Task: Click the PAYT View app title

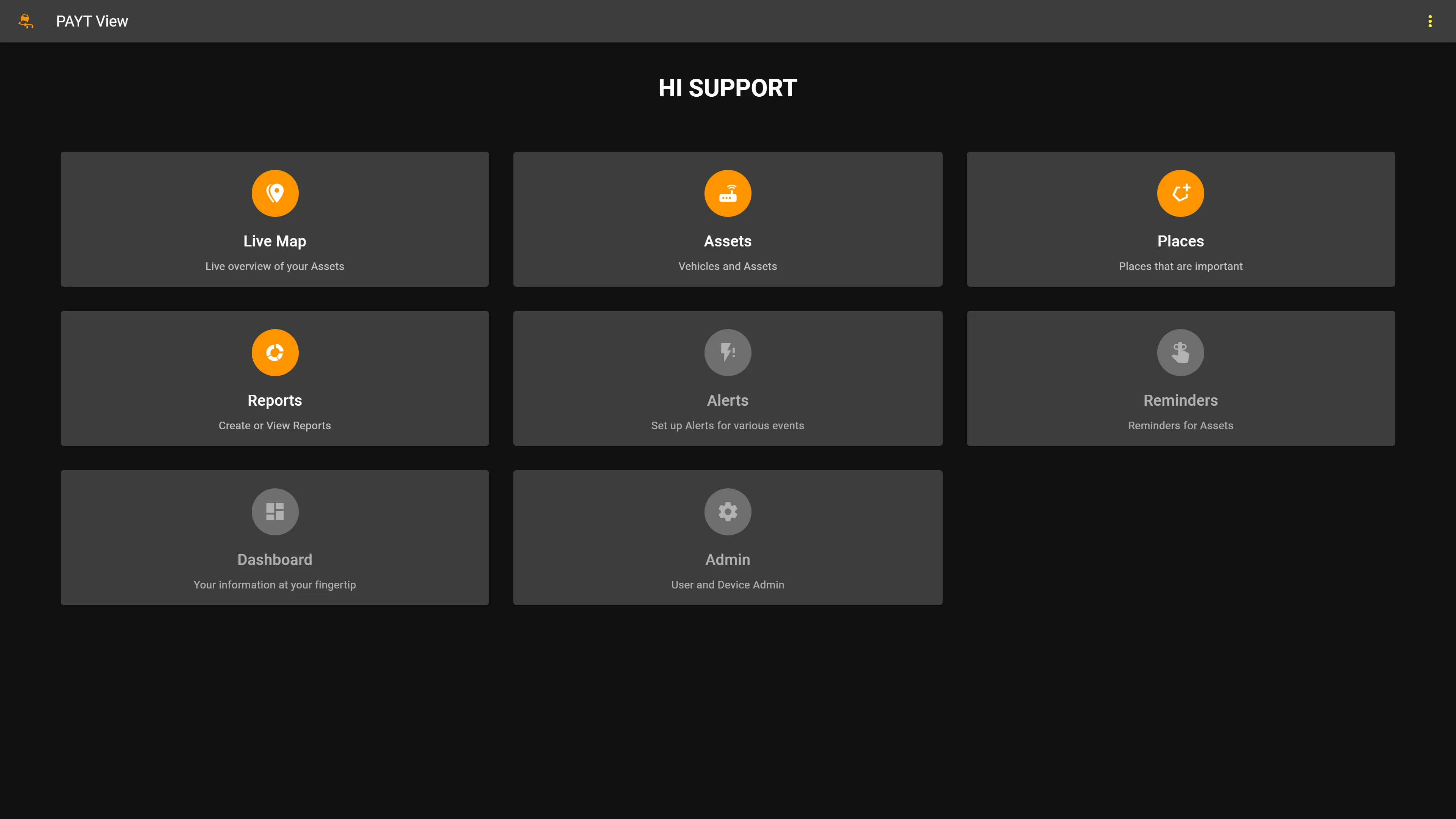Action: [x=92, y=22]
